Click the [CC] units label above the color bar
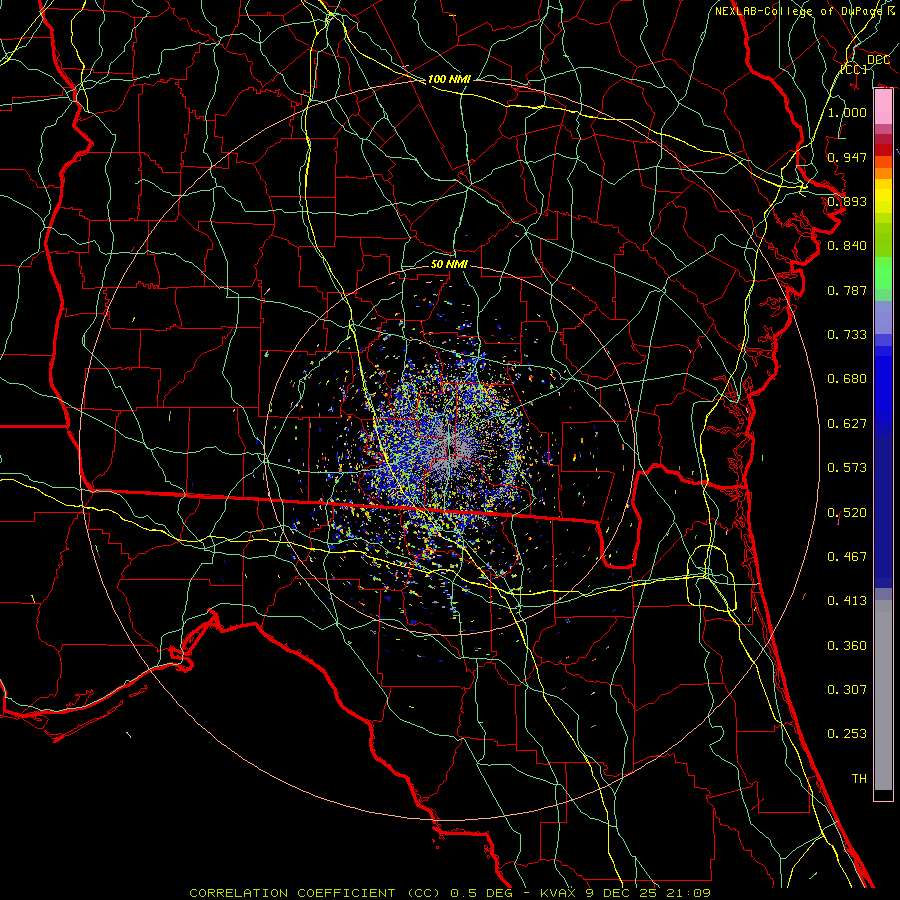The width and height of the screenshot is (900, 900). [x=854, y=69]
